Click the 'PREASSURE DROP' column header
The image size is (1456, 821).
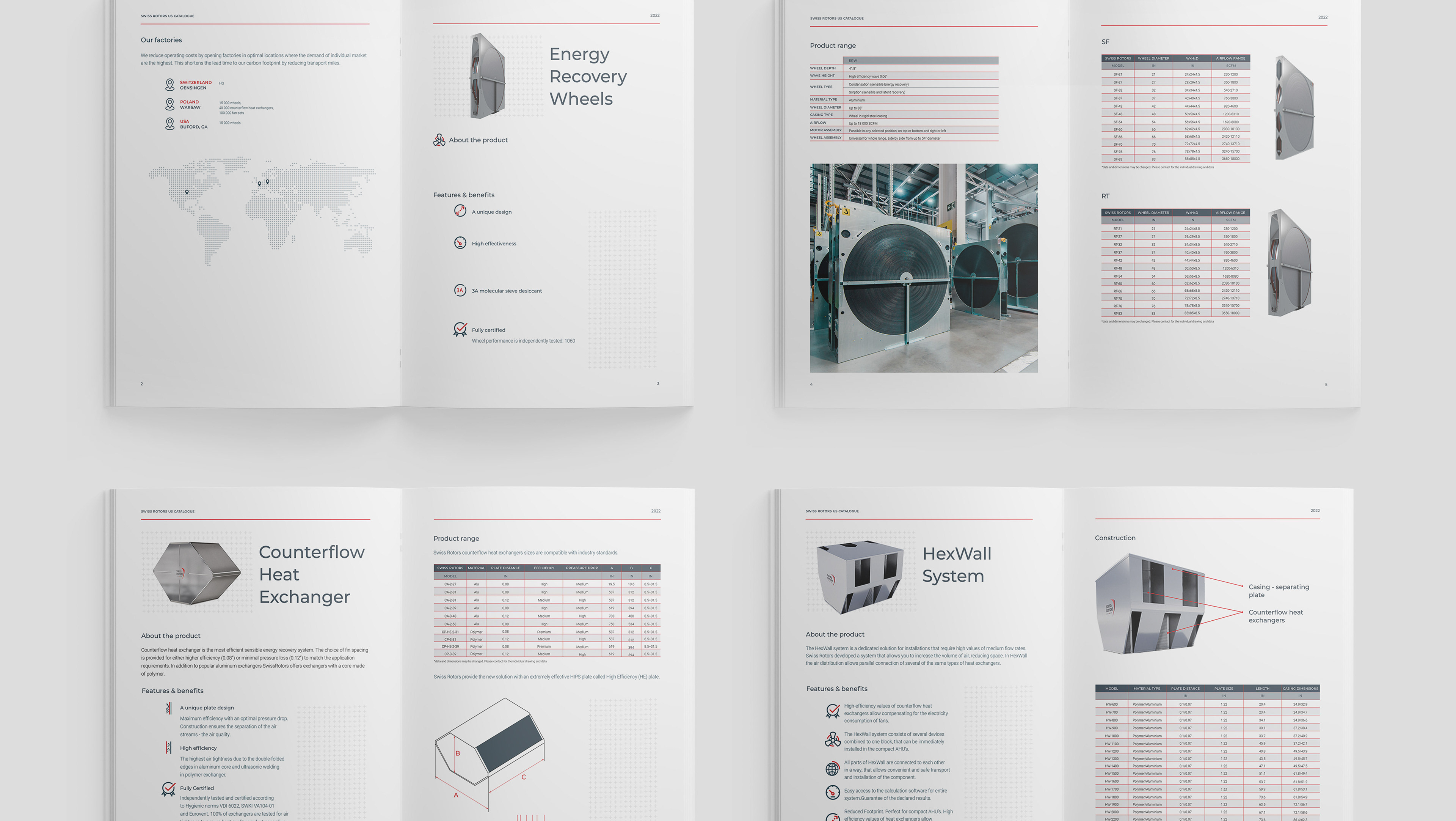582,568
